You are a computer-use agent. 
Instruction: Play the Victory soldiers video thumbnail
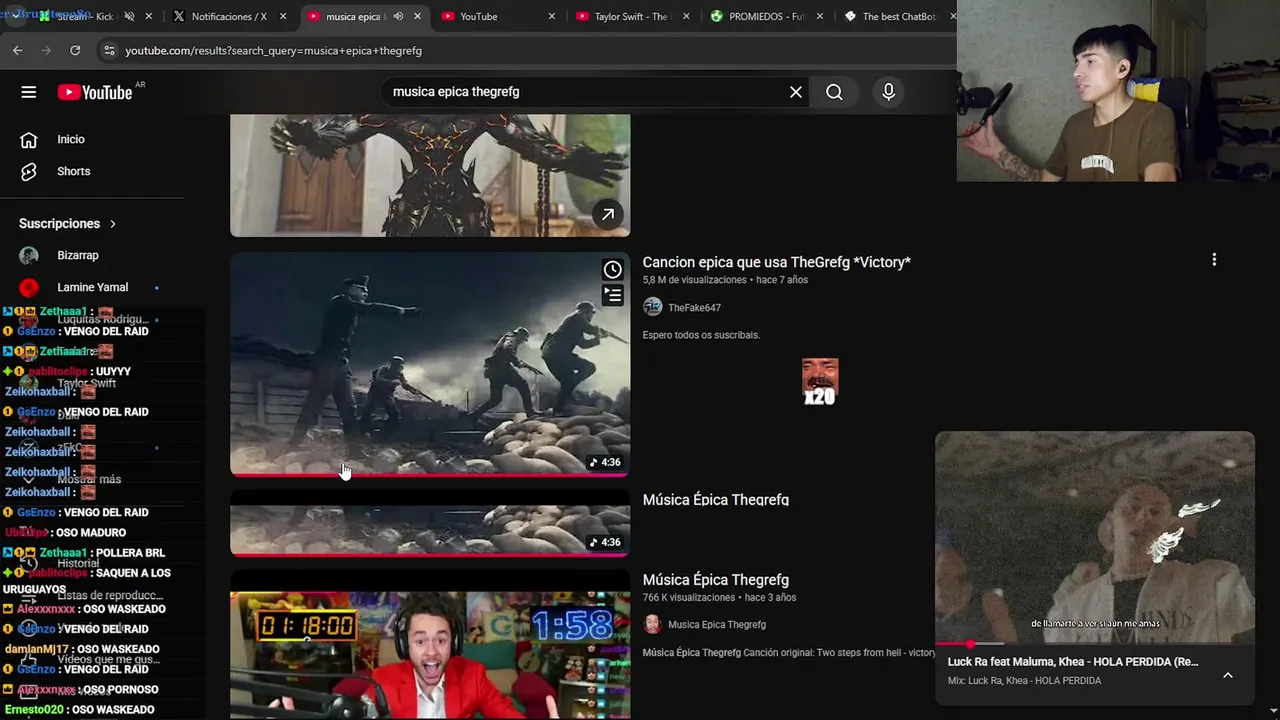pyautogui.click(x=430, y=364)
